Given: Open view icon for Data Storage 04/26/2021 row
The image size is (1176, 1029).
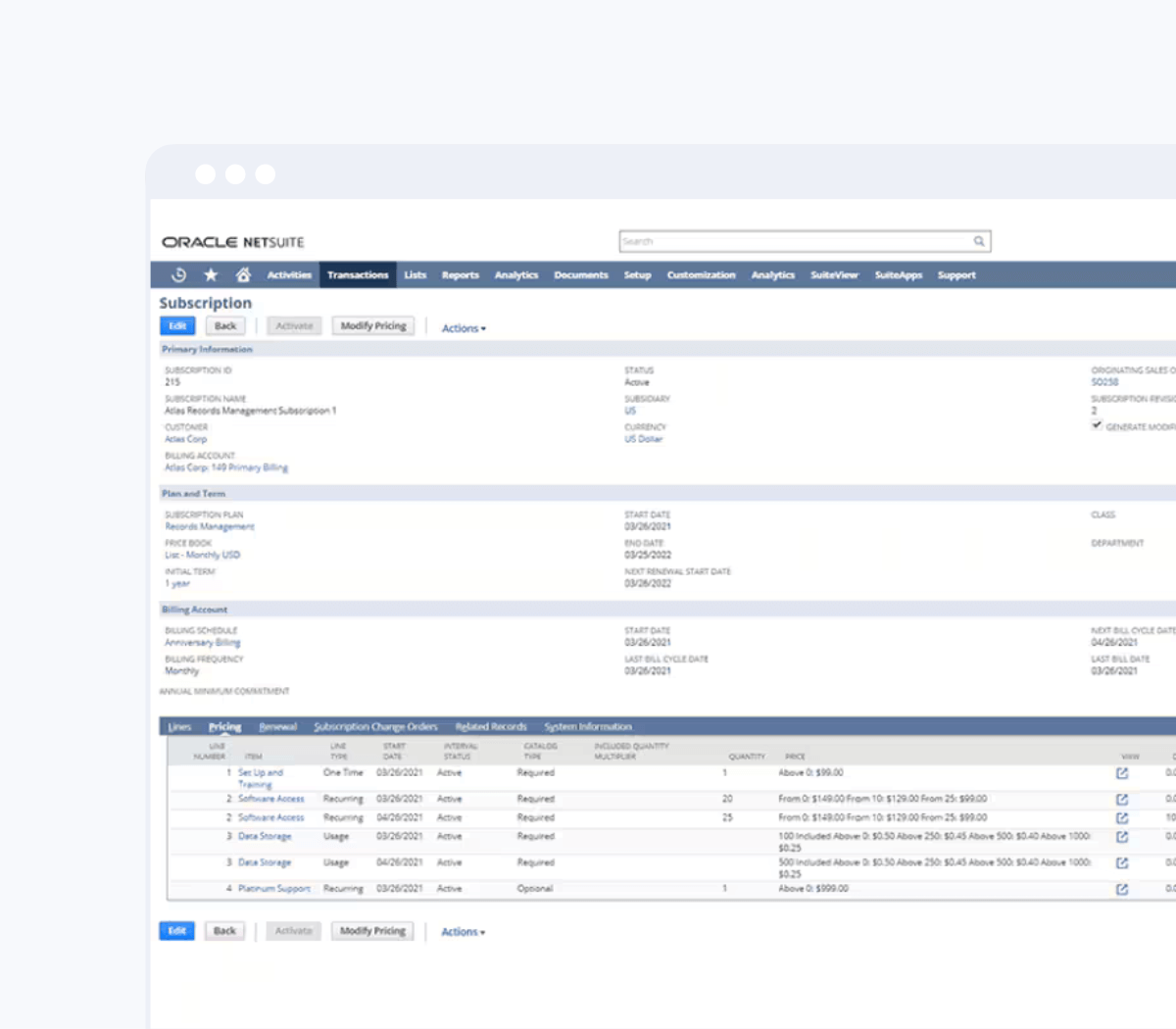Looking at the screenshot, I should coord(1122,863).
